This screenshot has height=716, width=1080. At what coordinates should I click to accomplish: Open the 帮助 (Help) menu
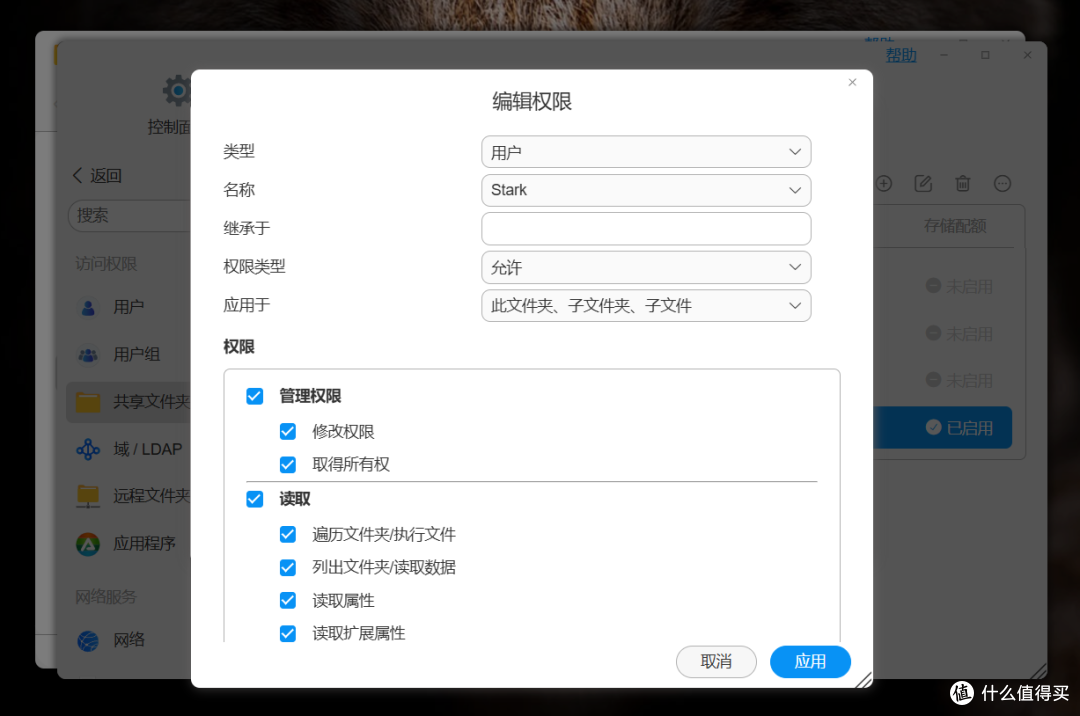pos(899,54)
